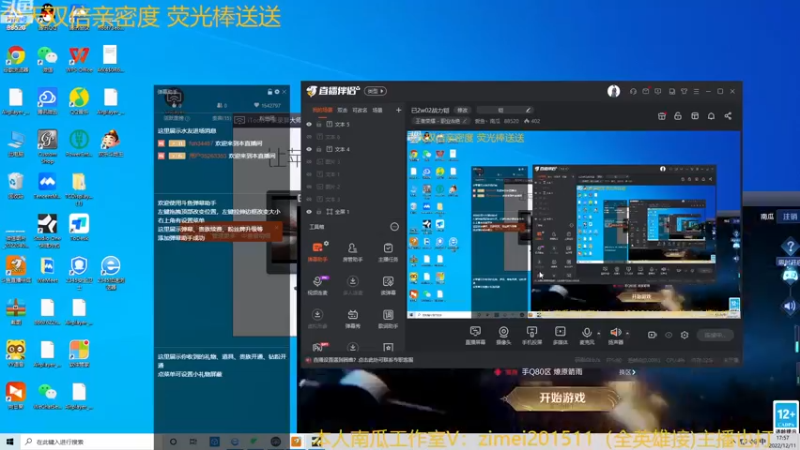Switch to the third scene tab
This screenshot has width=800, height=450.
[360, 110]
